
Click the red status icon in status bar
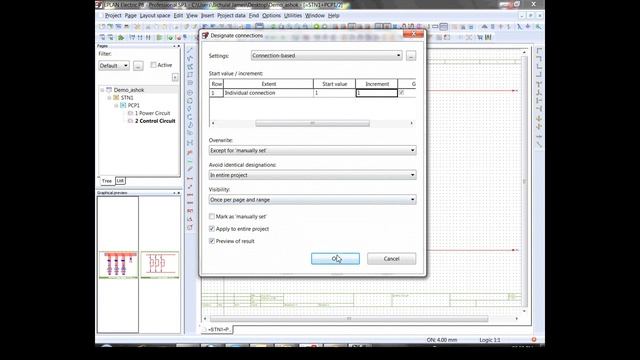pyautogui.click(x=534, y=340)
